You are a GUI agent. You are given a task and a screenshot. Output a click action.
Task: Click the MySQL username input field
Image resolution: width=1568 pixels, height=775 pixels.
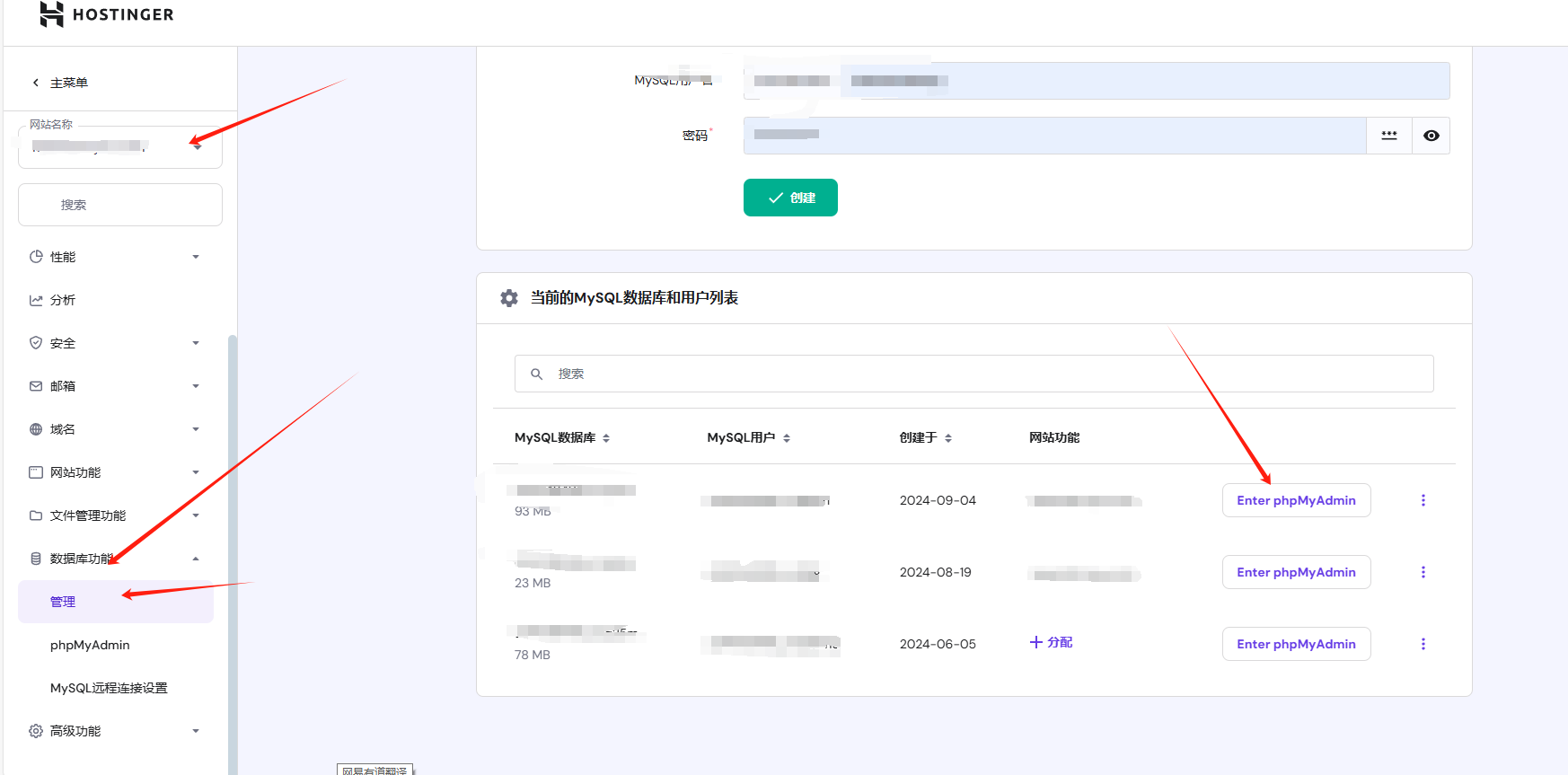coord(1097,81)
